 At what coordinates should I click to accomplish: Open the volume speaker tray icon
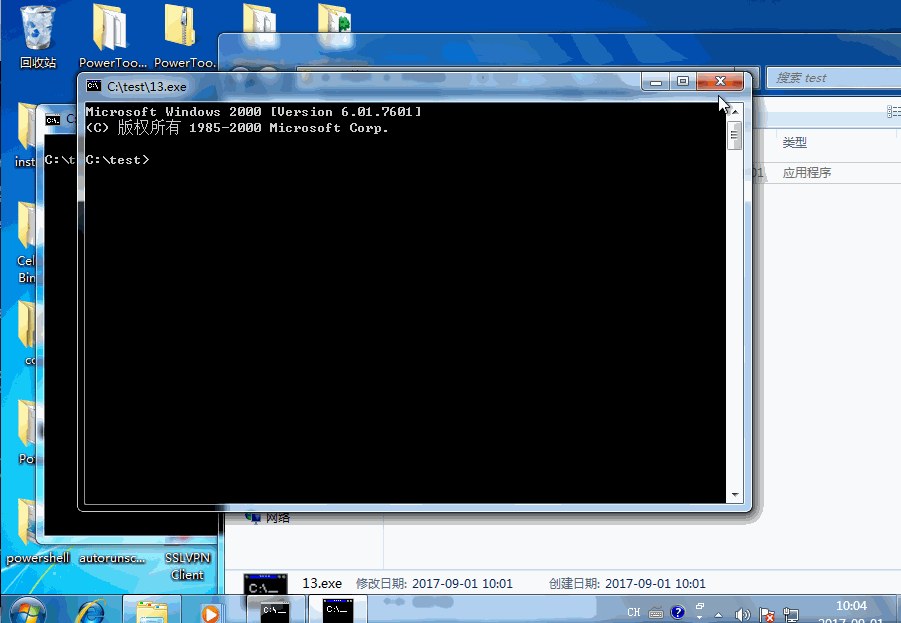pyautogui.click(x=742, y=614)
